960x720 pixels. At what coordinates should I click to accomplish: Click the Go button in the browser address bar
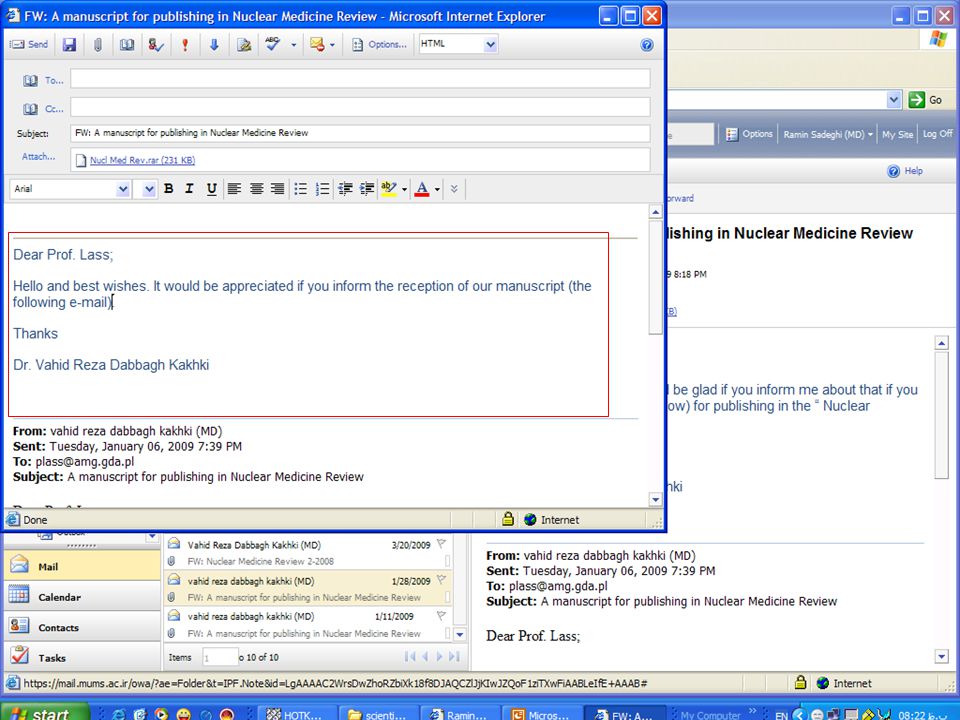925,99
